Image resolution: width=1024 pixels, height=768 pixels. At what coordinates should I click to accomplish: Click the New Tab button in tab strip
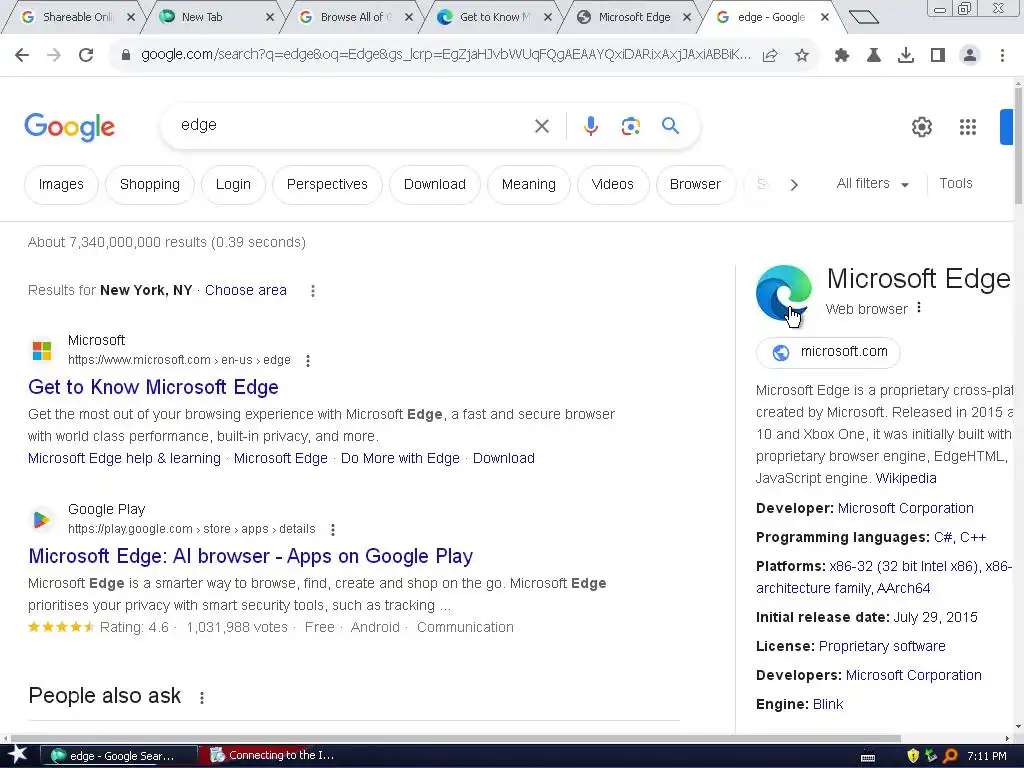click(864, 17)
